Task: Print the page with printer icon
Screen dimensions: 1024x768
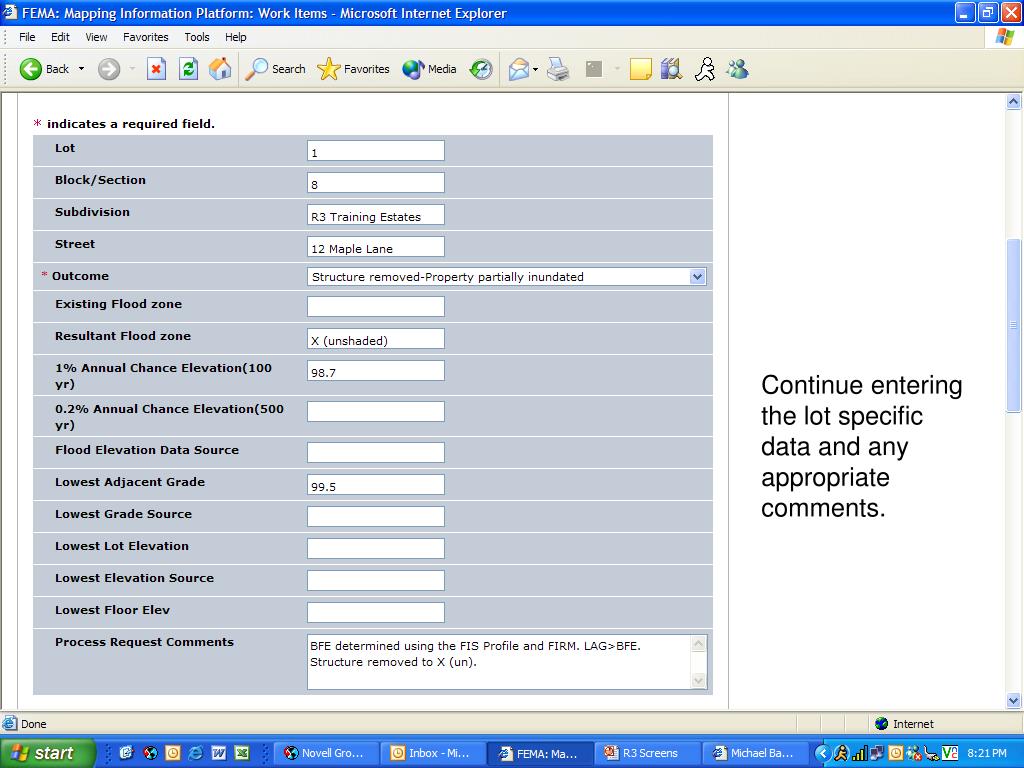Action: [x=558, y=69]
